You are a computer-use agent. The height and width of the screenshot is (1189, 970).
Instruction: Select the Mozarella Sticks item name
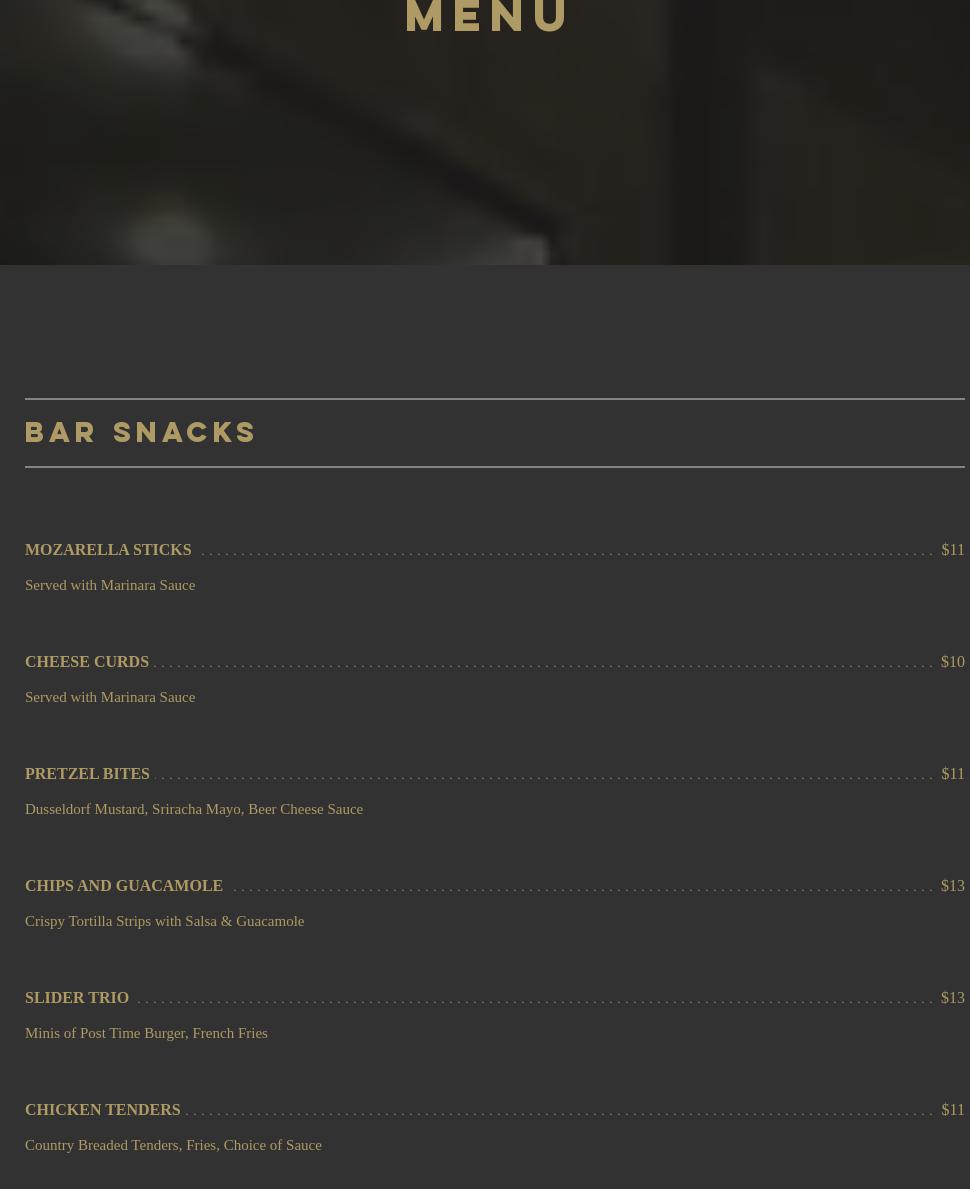108,550
